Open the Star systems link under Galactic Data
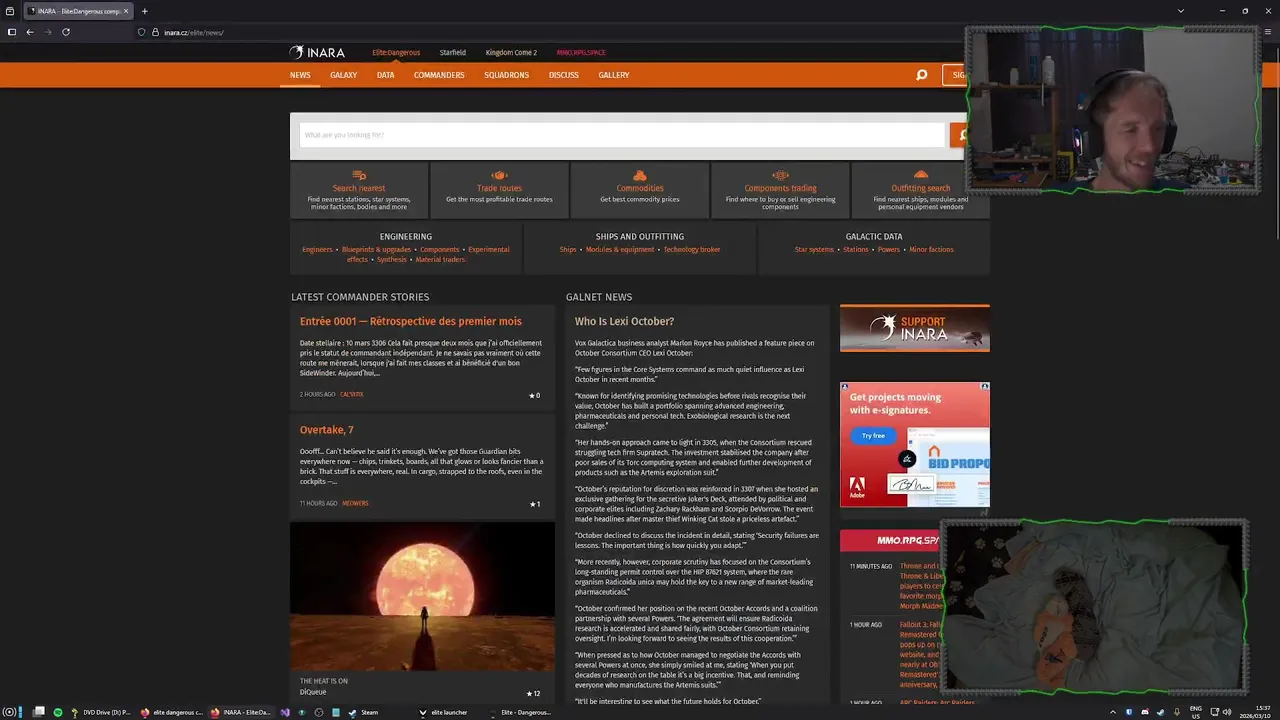Image resolution: width=1280 pixels, height=720 pixels. tap(814, 249)
